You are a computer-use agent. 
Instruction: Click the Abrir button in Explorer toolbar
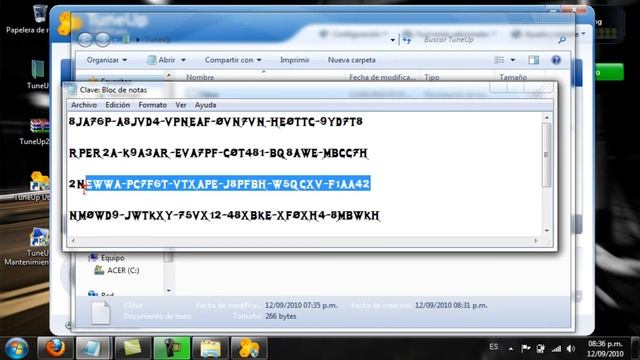click(162, 60)
